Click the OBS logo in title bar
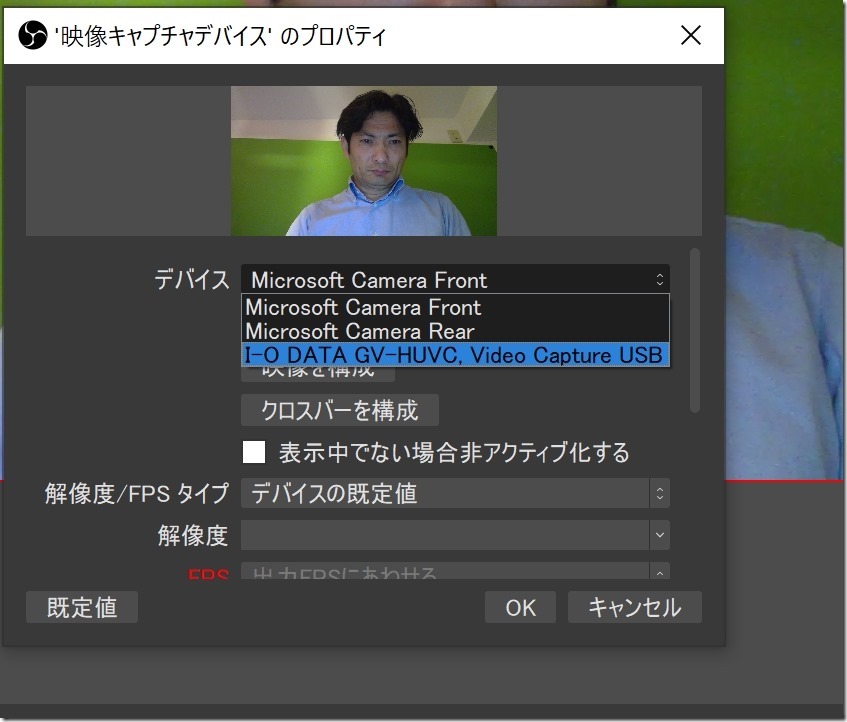This screenshot has width=847, height=722. coord(32,36)
